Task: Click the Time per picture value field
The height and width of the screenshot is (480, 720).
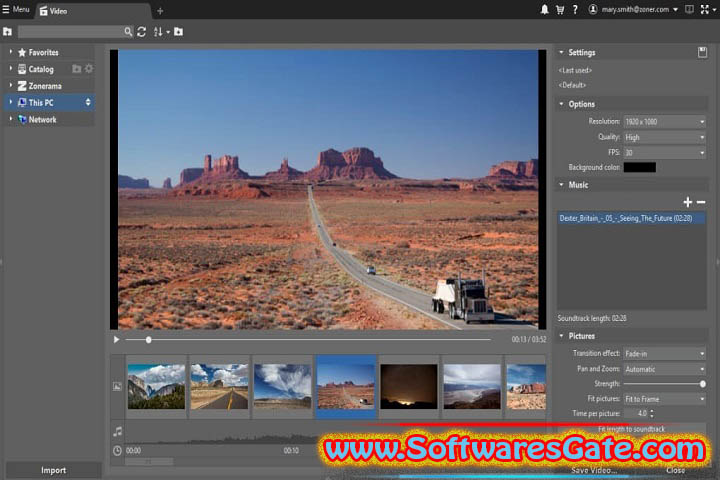Action: click(636, 413)
